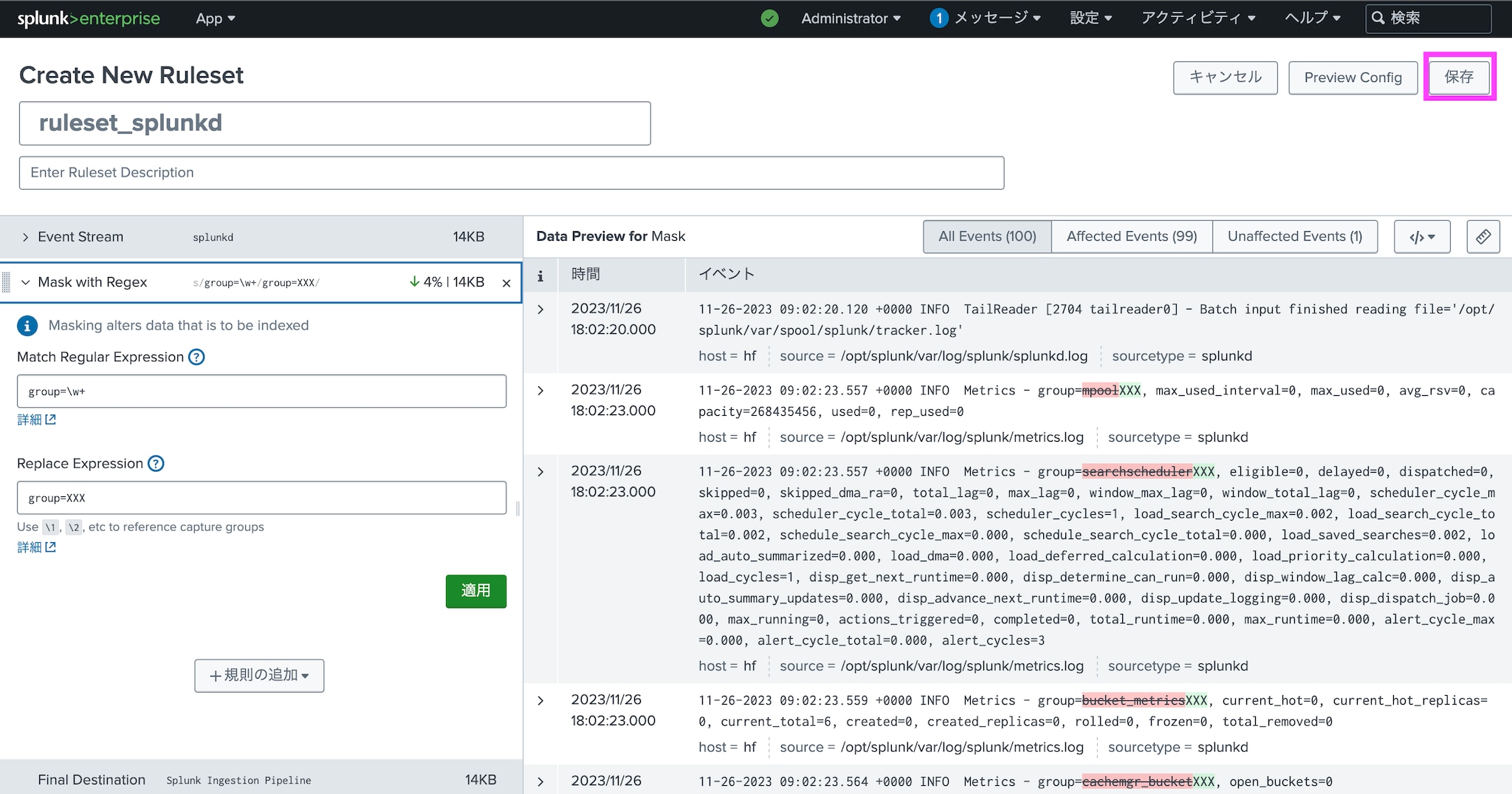The height and width of the screenshot is (794, 1512).
Task: Expand the searchscheduler event row
Action: click(540, 472)
